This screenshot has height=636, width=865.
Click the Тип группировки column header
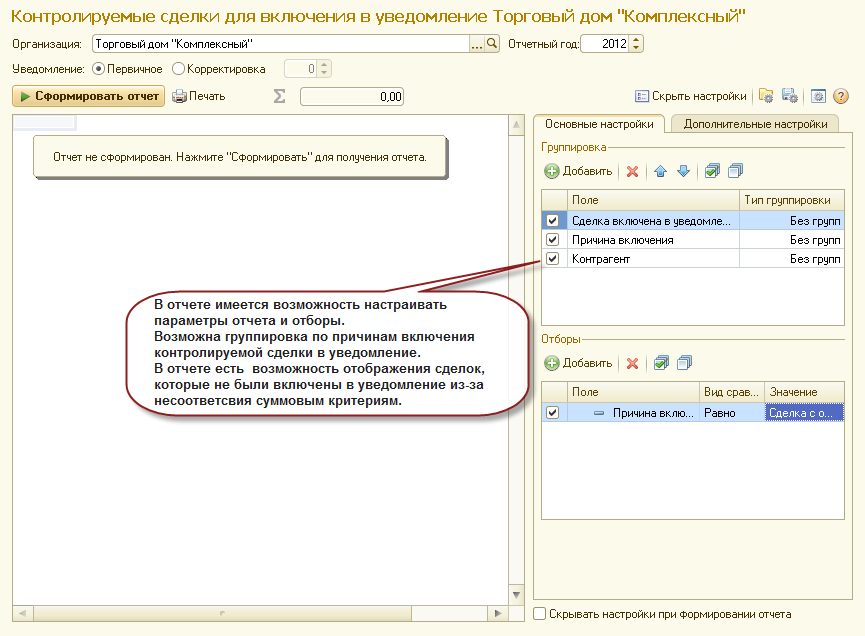(x=791, y=200)
